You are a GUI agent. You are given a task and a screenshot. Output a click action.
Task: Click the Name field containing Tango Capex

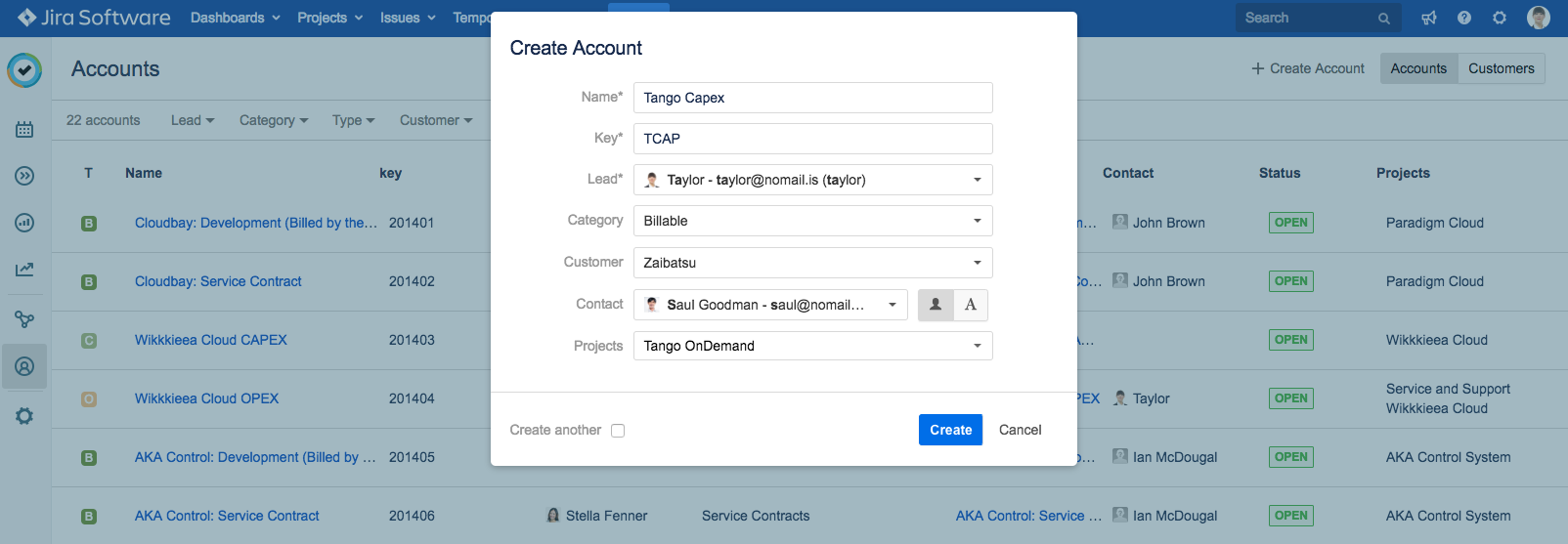812,98
